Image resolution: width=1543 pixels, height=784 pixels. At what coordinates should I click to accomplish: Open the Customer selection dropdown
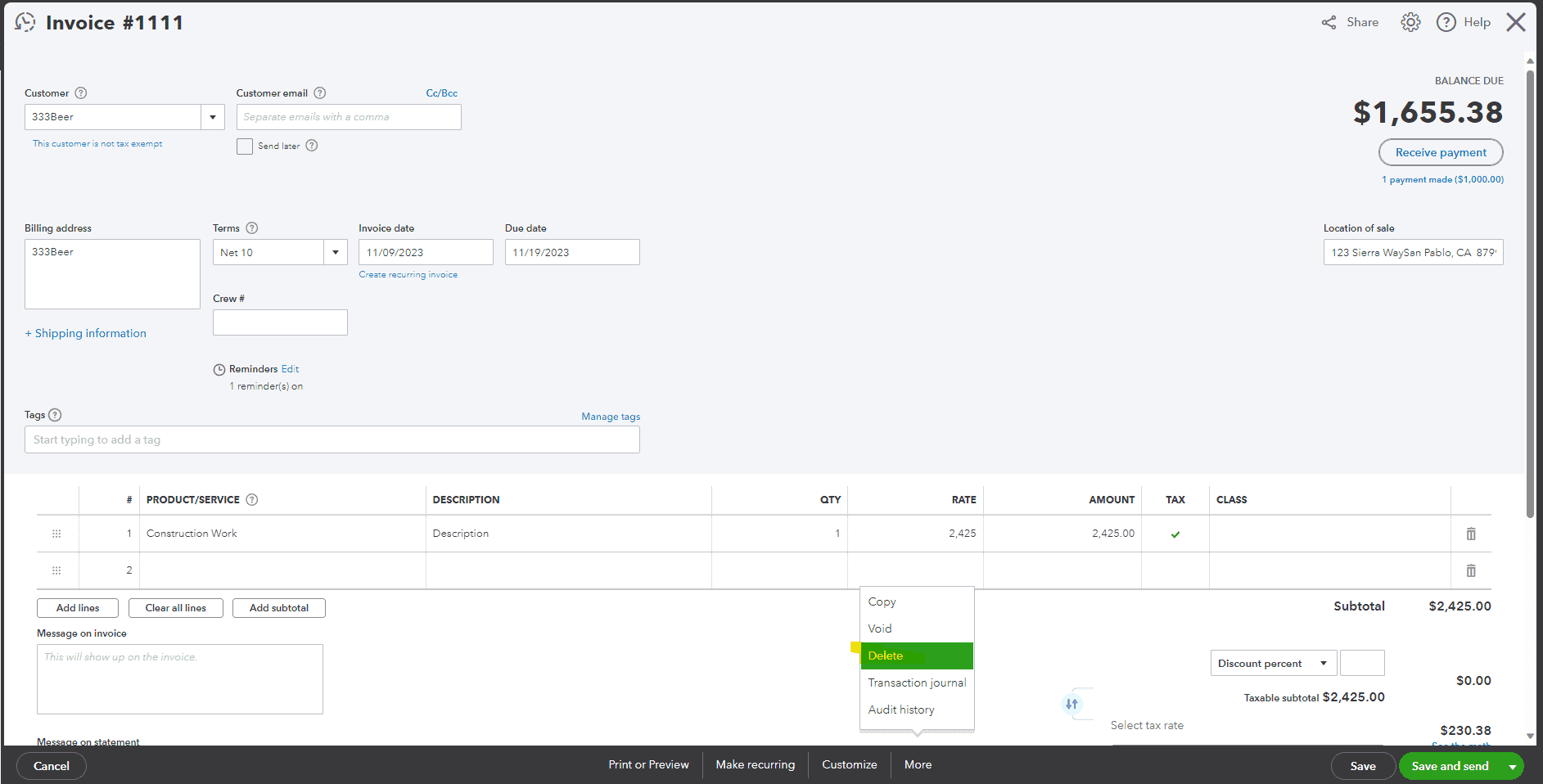tap(213, 116)
